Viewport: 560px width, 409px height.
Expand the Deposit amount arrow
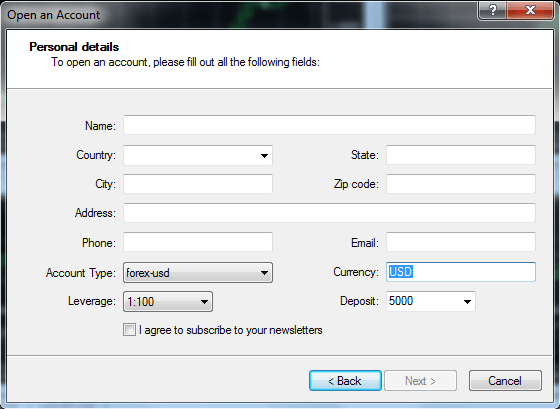pyautogui.click(x=467, y=301)
